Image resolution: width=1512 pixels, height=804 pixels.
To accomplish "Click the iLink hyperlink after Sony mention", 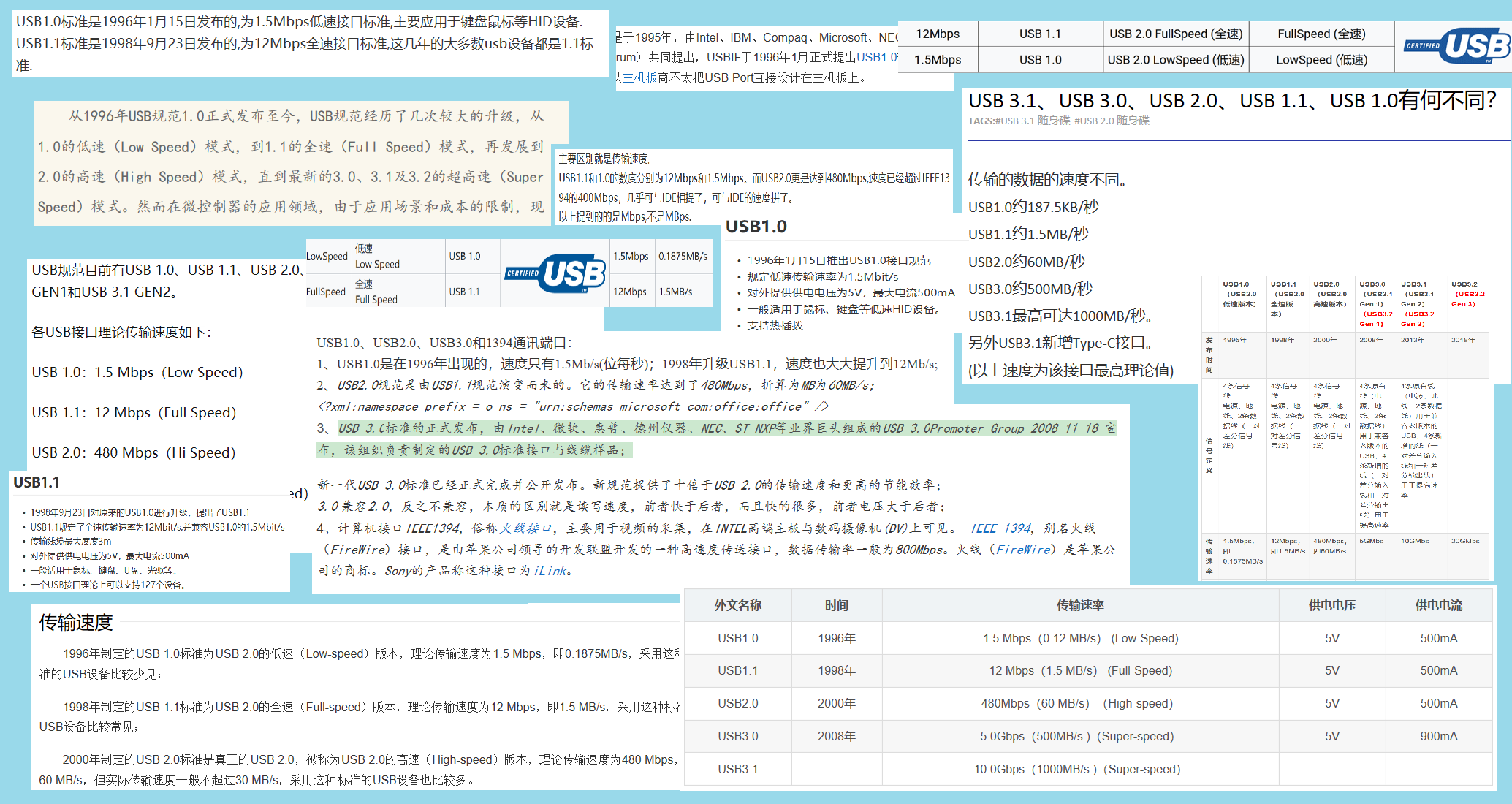I will click(x=550, y=571).
